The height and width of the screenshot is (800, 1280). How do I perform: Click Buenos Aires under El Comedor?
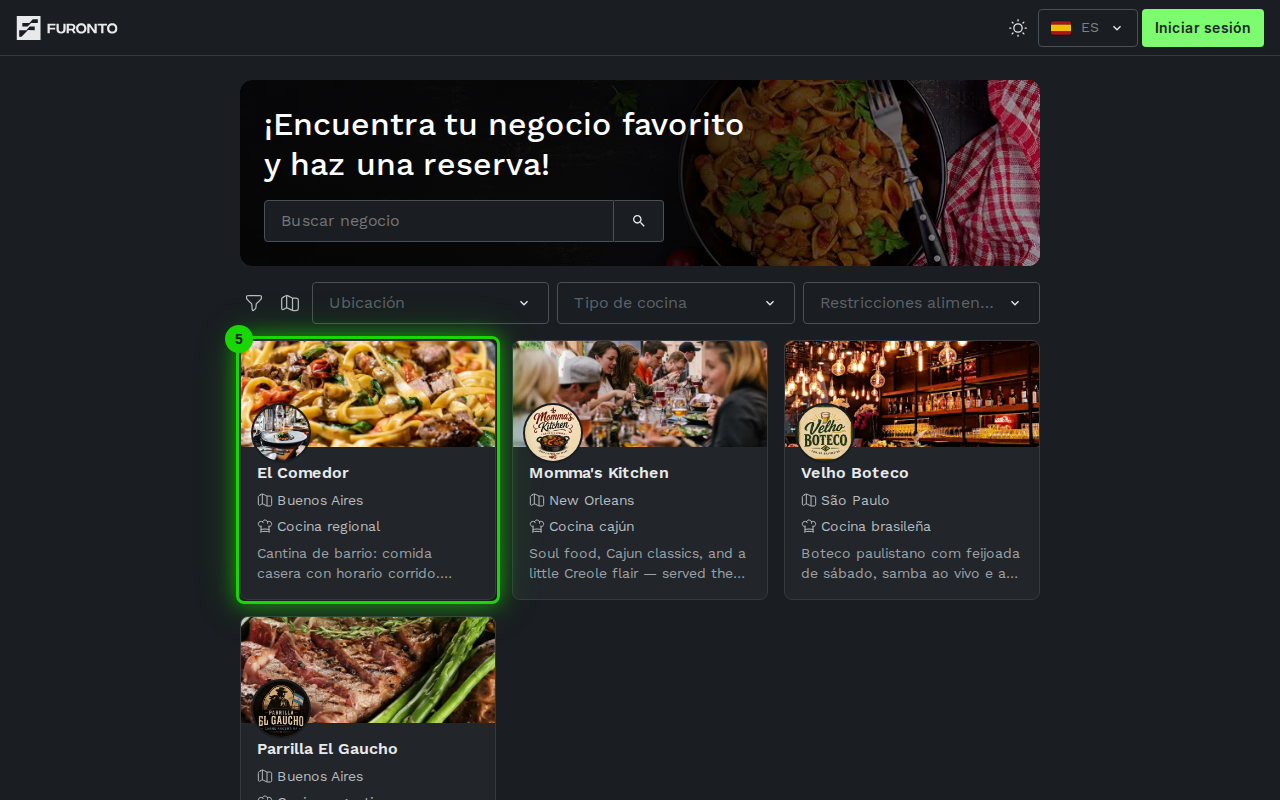[320, 500]
